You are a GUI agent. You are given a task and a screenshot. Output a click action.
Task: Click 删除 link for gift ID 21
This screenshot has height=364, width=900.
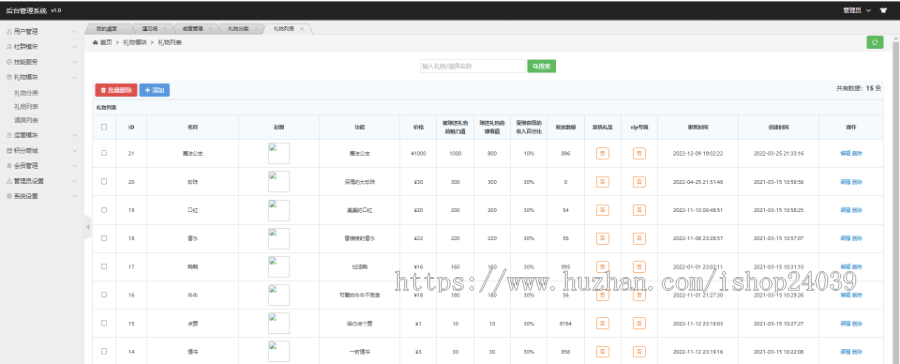pos(857,153)
